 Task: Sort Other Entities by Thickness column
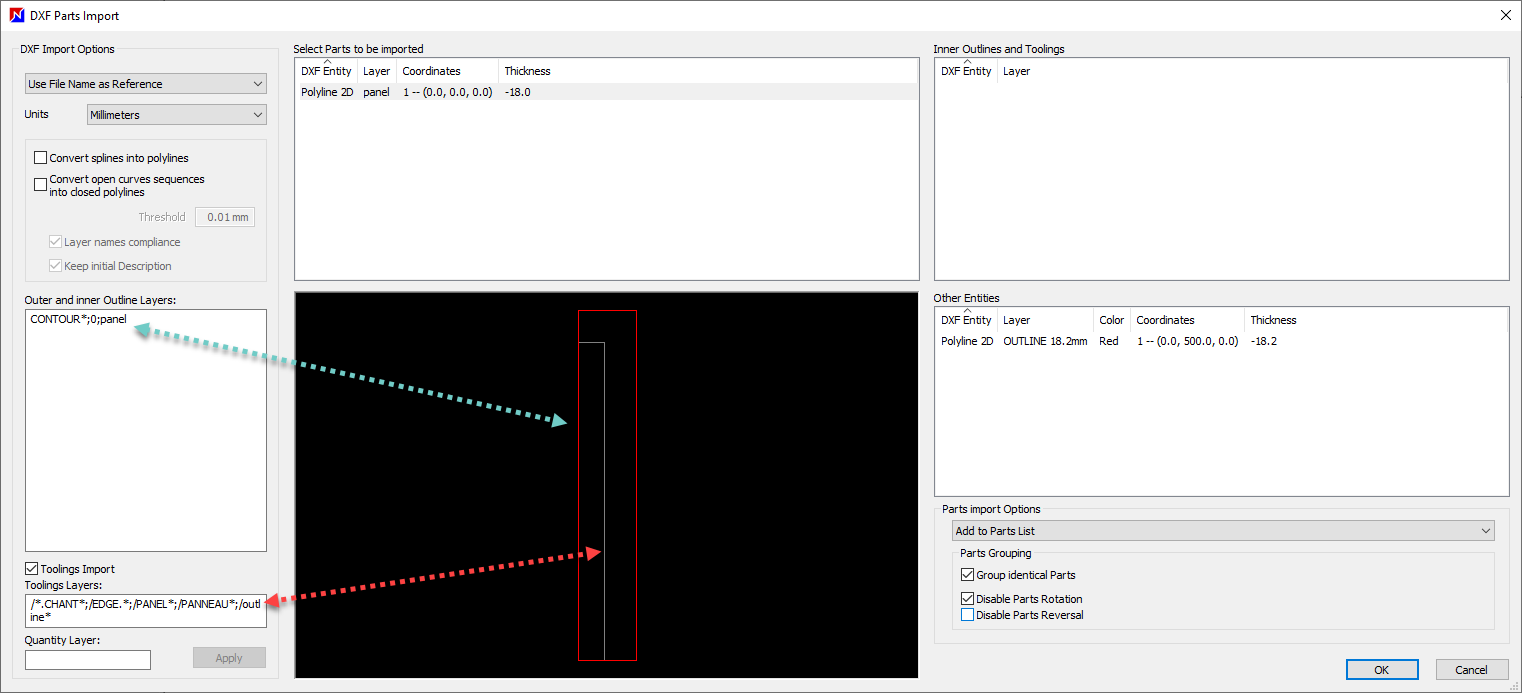coord(1273,320)
